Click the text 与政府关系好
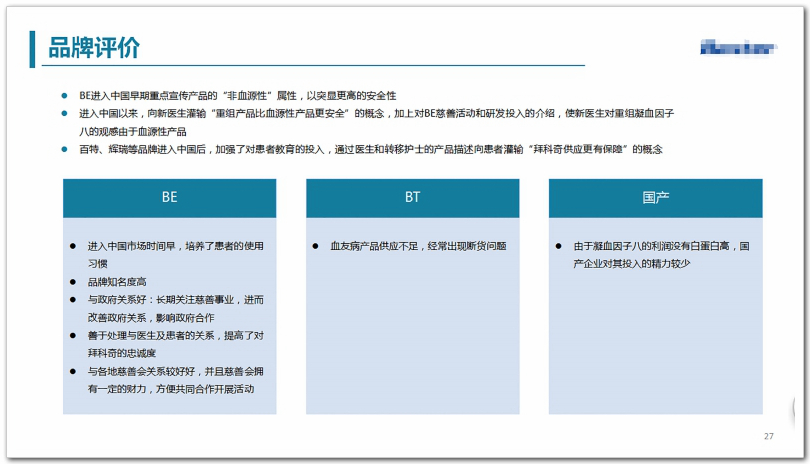 tap(117, 300)
